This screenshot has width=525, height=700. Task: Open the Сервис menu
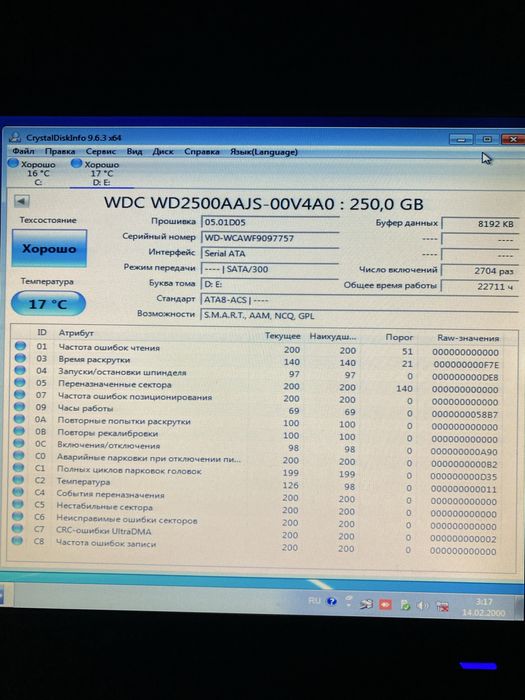pos(101,151)
